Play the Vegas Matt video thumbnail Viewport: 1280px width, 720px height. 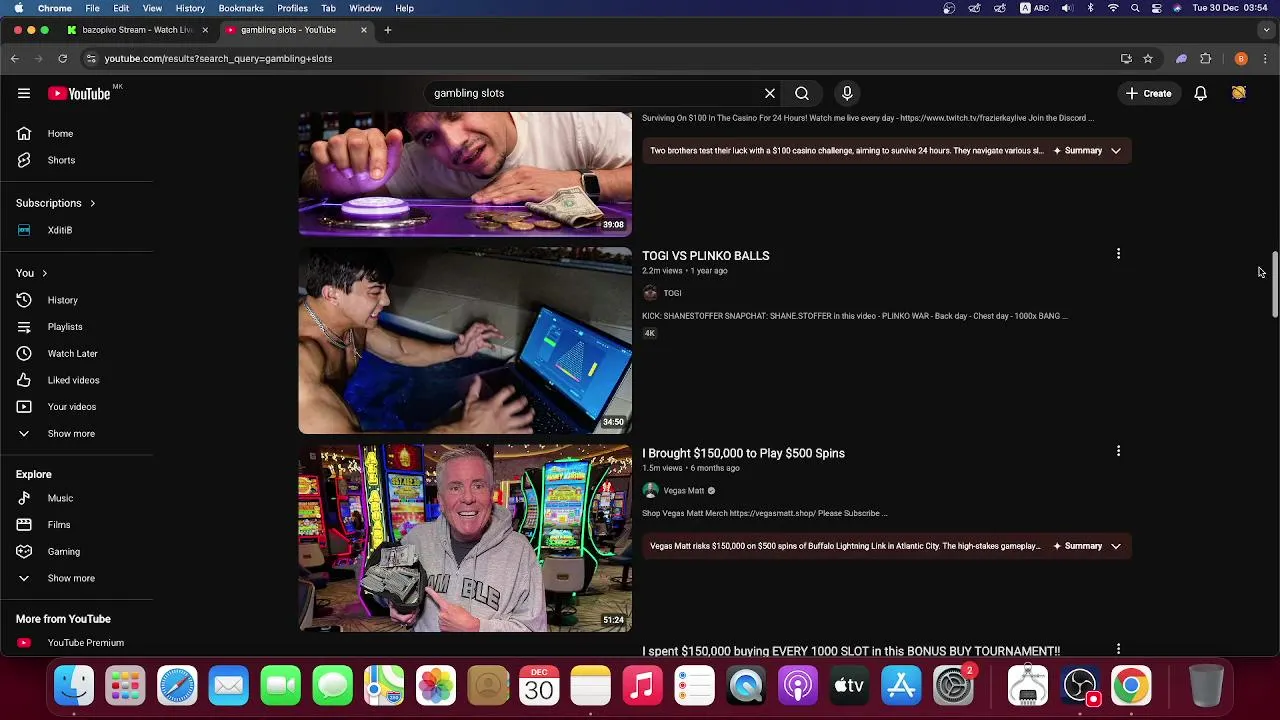coord(465,538)
